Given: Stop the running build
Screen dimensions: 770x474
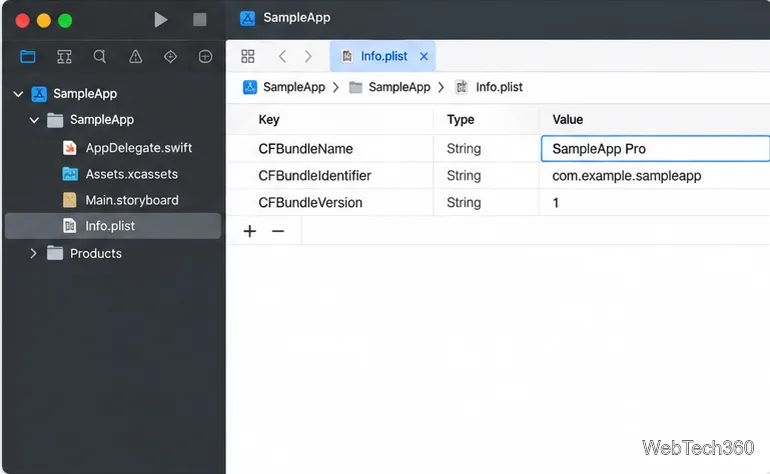Looking at the screenshot, I should pos(199,20).
